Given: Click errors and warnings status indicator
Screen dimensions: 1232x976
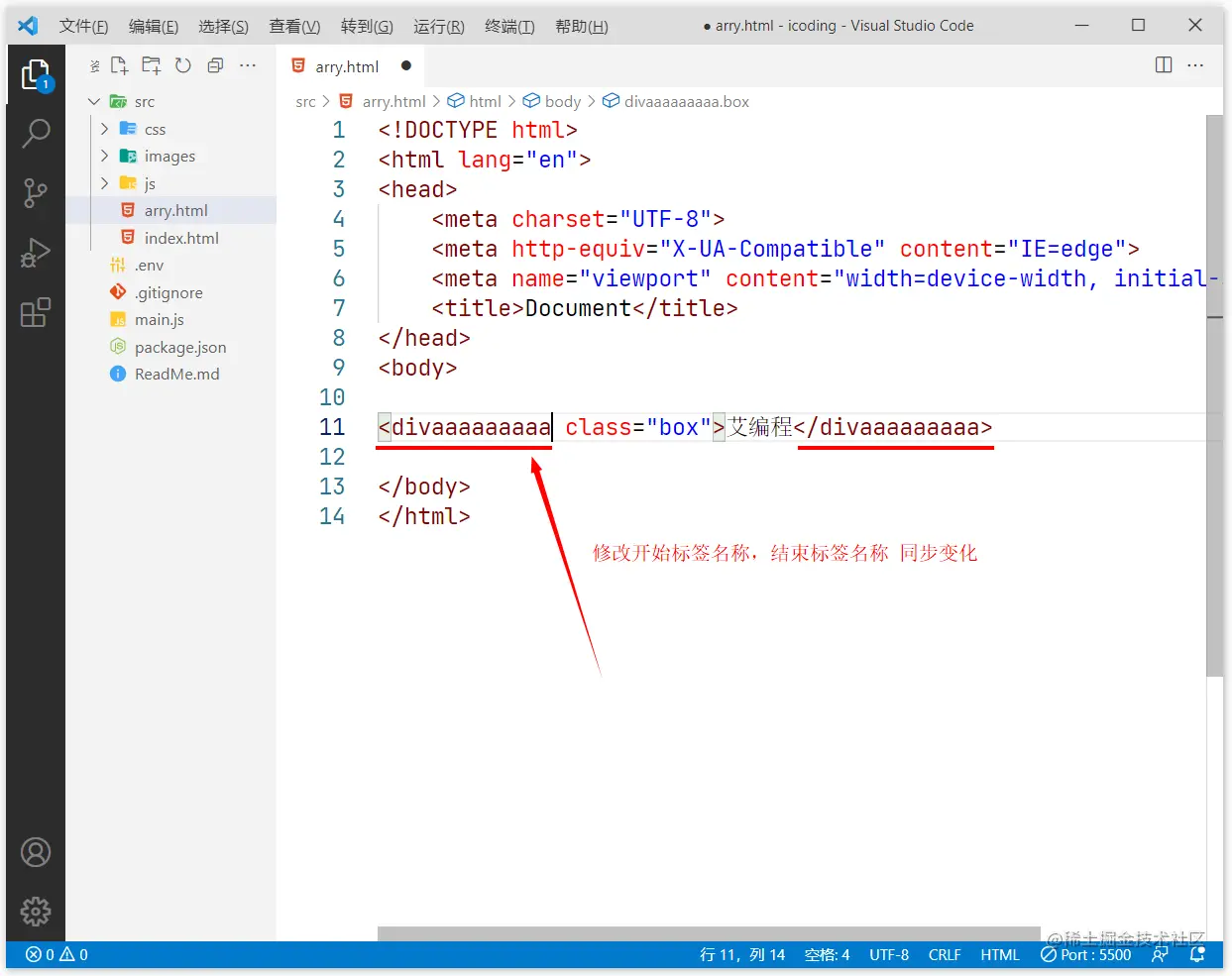Looking at the screenshot, I should [x=56, y=954].
